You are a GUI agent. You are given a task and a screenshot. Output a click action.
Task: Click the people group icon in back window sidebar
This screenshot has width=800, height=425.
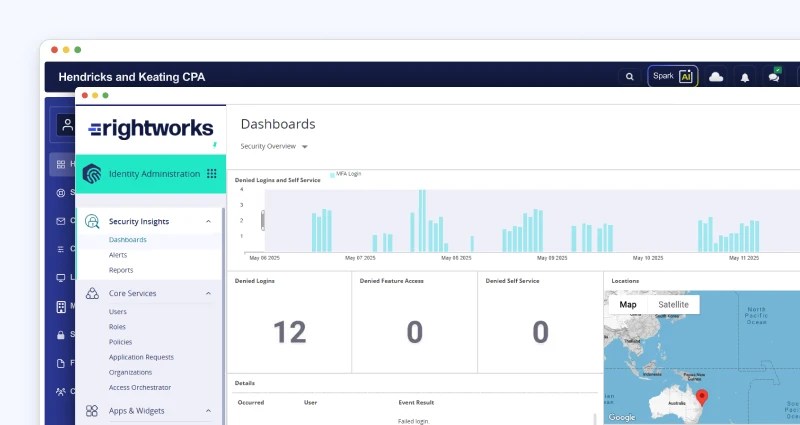pos(61,392)
